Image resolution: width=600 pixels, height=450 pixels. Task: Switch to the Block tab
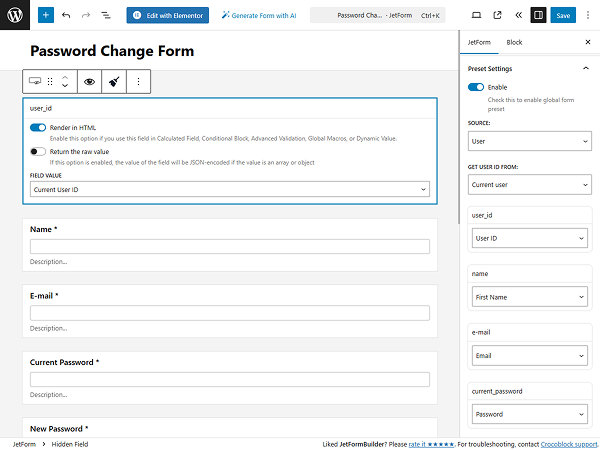[x=514, y=42]
